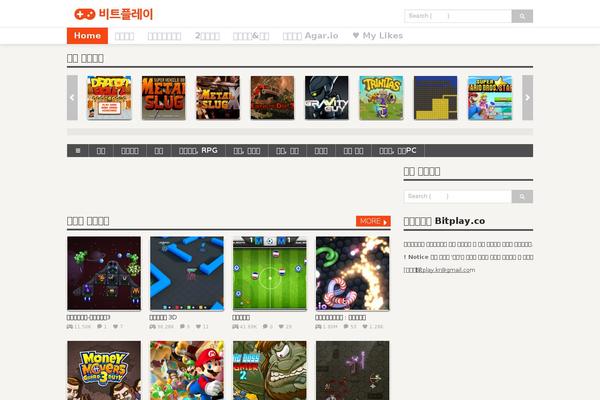
Task: Open the My Likes nav item
Action: coord(378,36)
